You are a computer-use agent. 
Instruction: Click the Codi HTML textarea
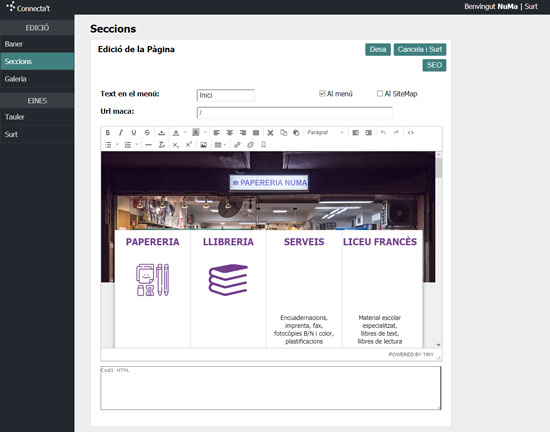click(x=271, y=388)
